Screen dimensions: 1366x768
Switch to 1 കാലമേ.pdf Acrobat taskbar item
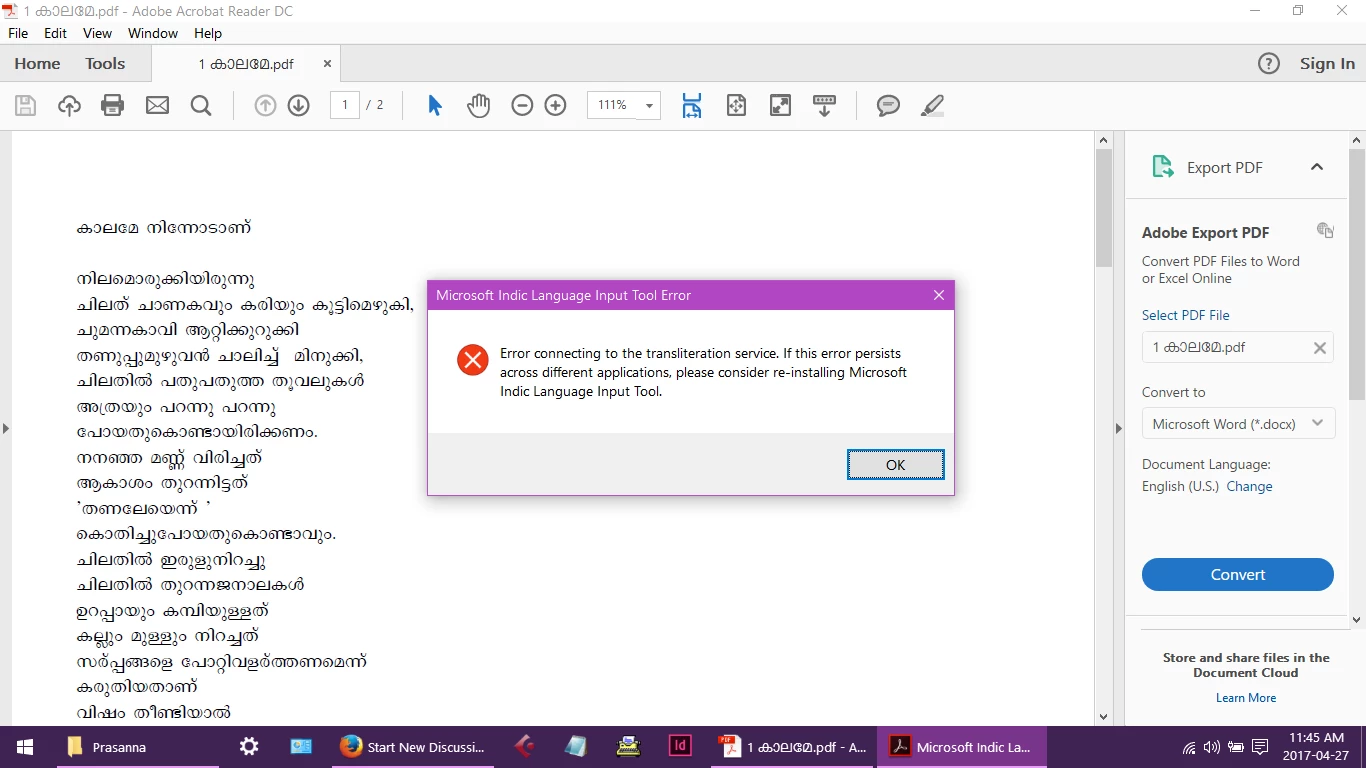click(794, 747)
